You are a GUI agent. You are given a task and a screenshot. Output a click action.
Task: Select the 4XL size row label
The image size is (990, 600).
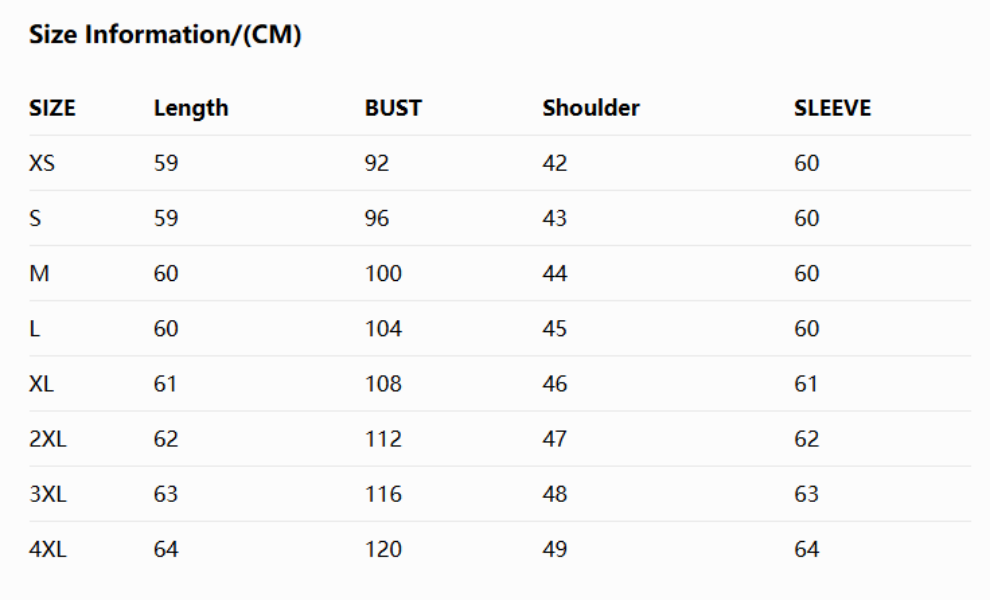[47, 548]
